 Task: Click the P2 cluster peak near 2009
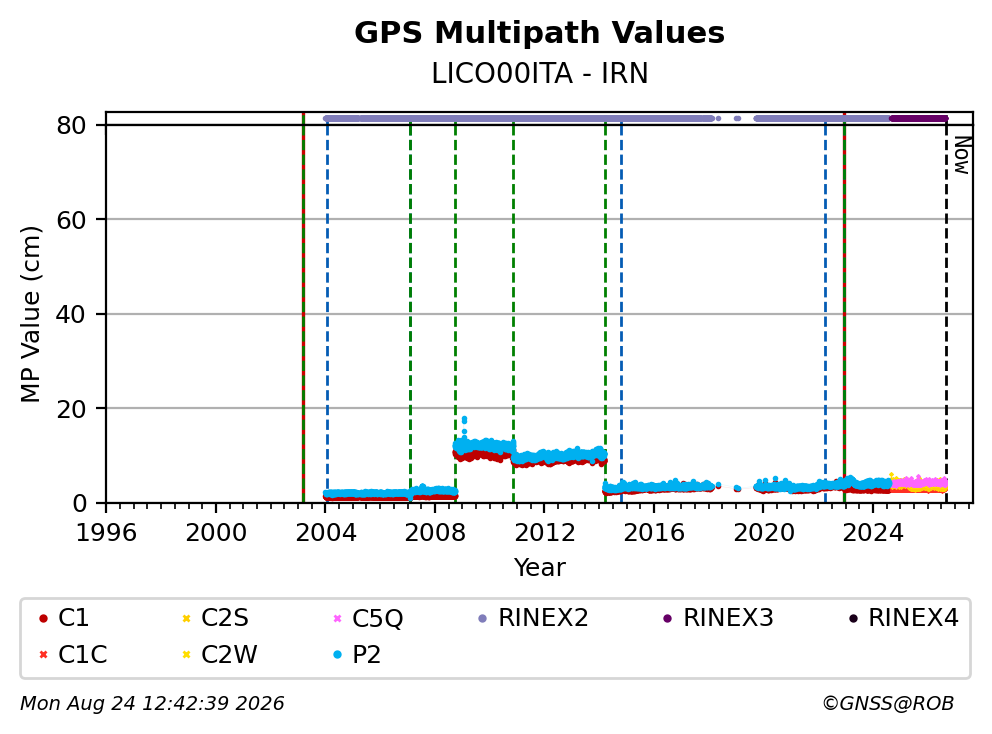point(464,419)
